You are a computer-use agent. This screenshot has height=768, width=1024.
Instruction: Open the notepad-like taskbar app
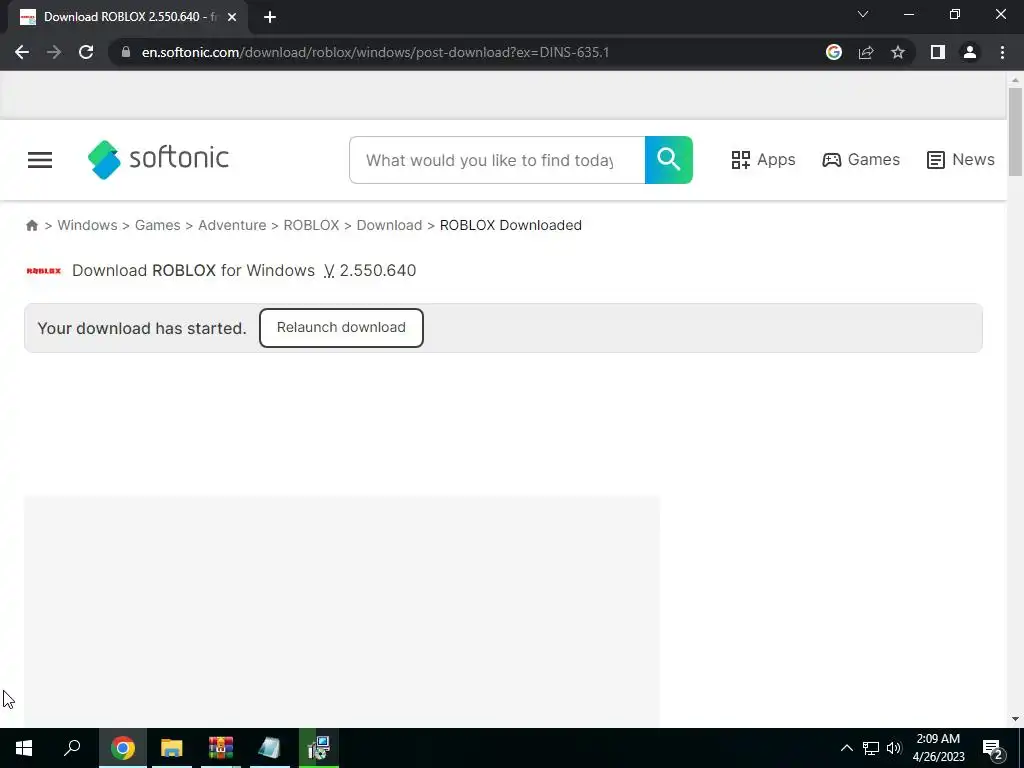pos(270,748)
